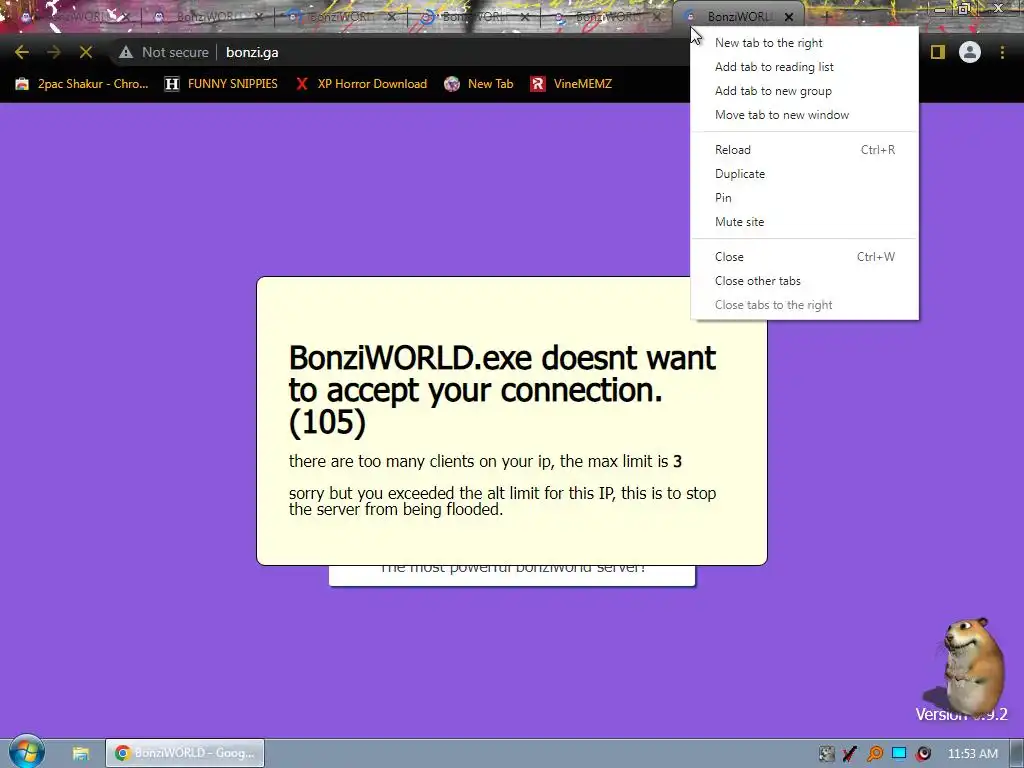The image size is (1024, 768).
Task: Close the leftmost BonziWORLD tab
Action: tap(126, 17)
